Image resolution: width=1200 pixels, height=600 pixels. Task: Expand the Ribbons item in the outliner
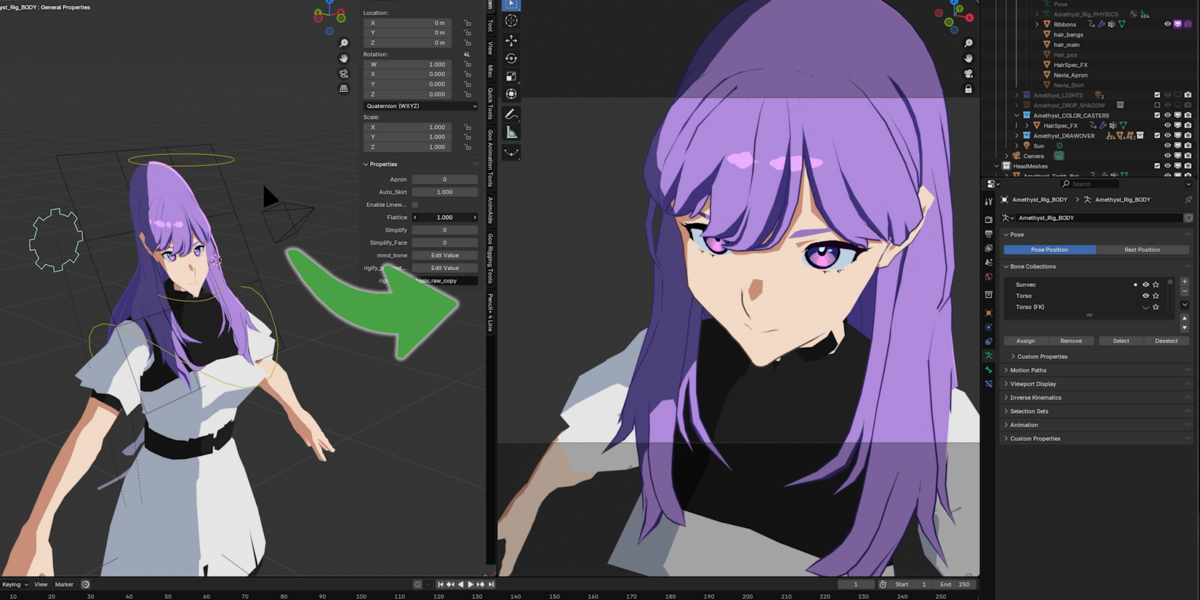click(x=1038, y=24)
